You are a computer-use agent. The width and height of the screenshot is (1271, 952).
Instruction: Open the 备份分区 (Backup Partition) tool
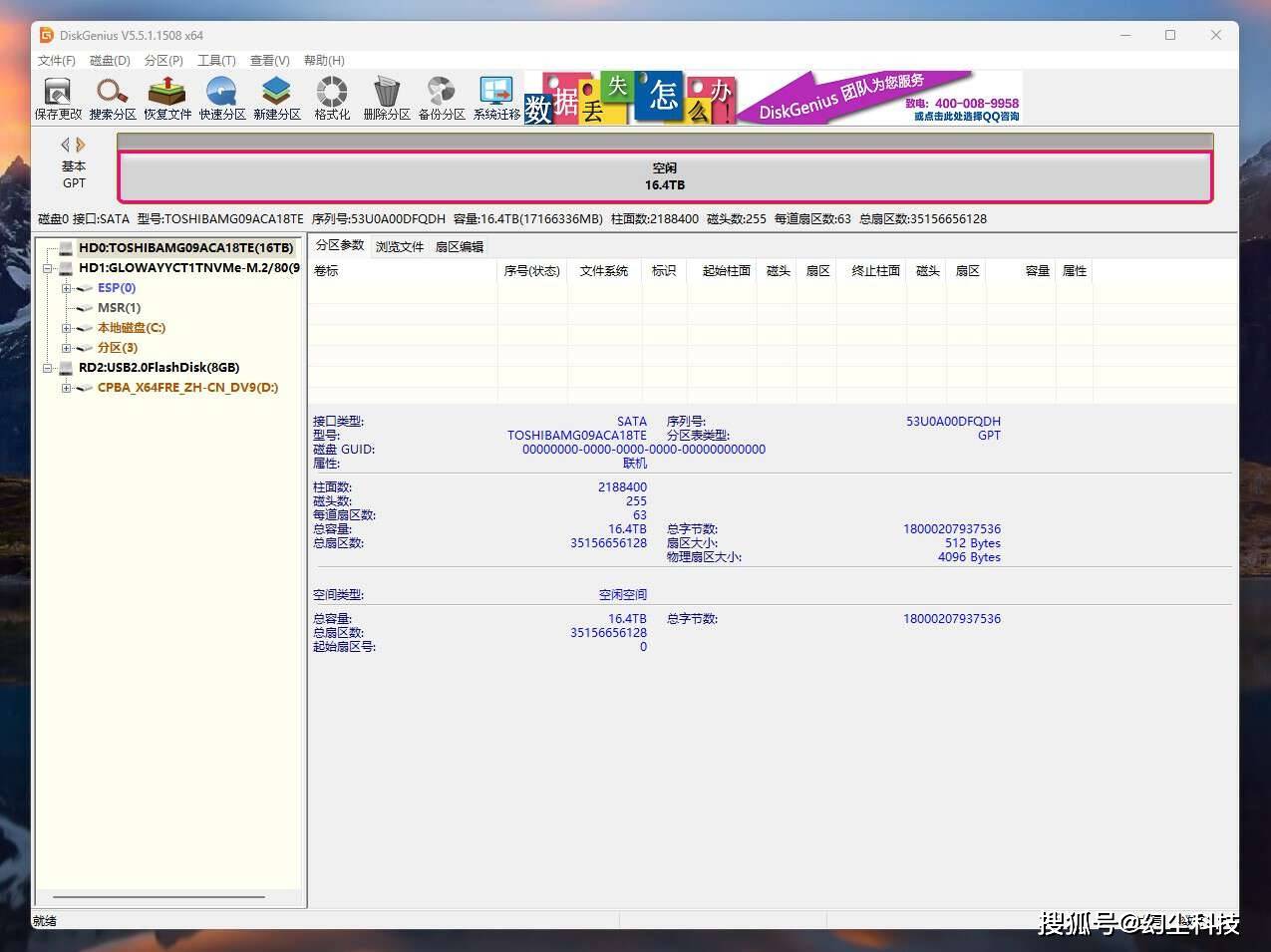(441, 97)
